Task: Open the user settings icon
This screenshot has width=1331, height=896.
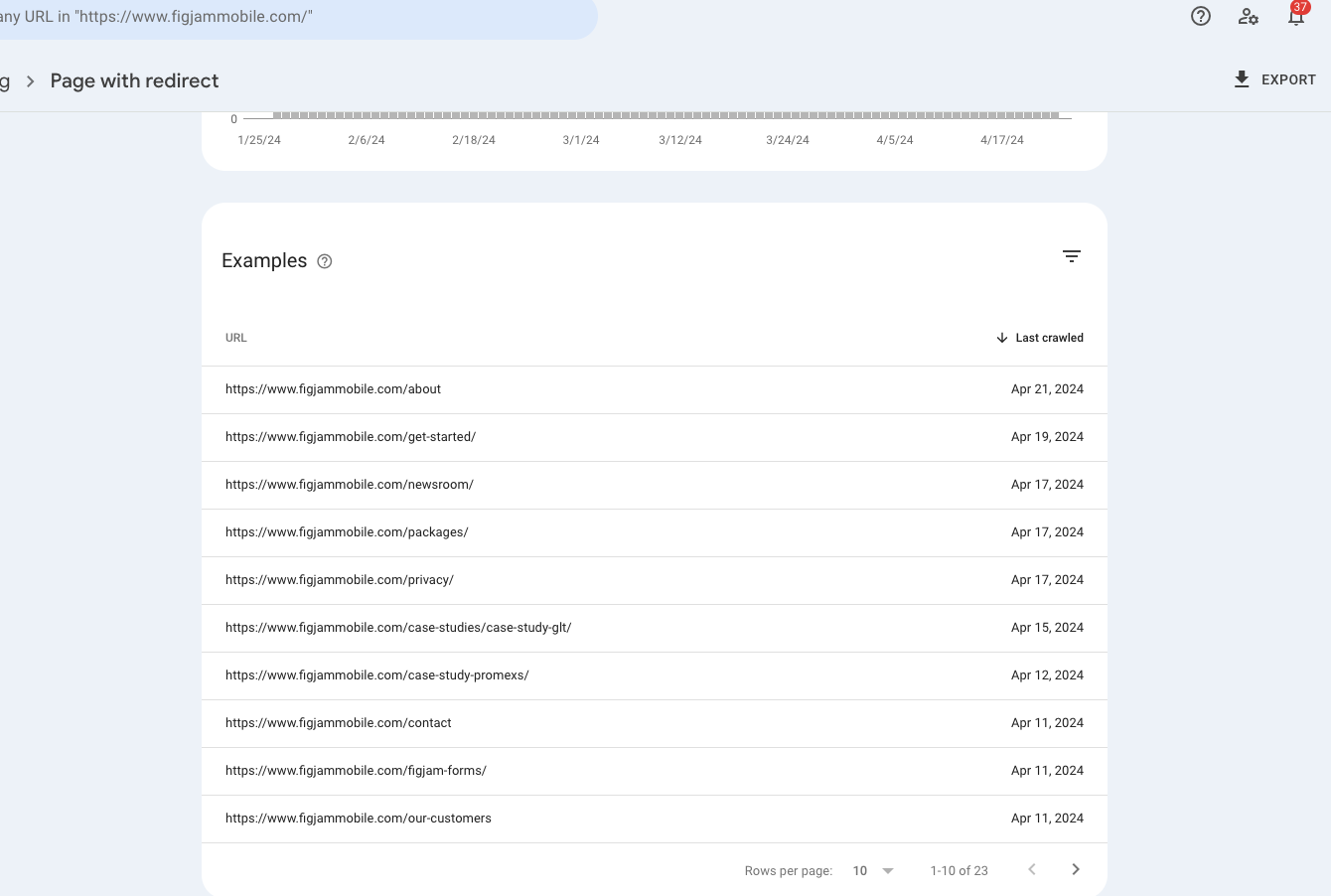Action: (1249, 16)
